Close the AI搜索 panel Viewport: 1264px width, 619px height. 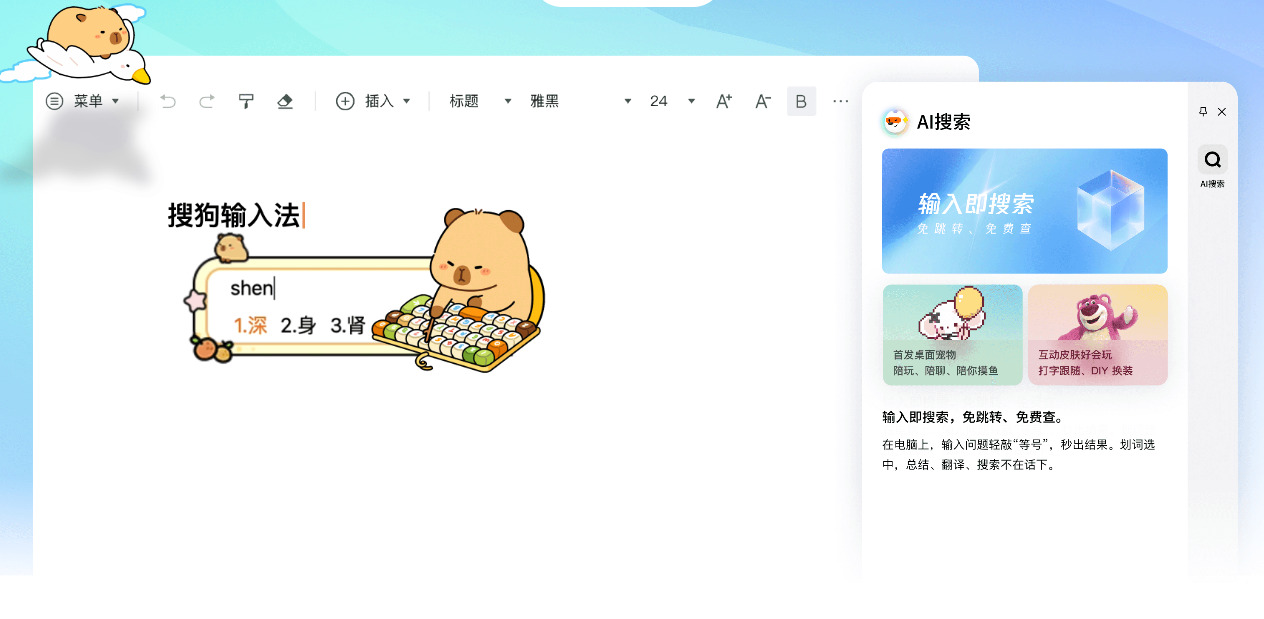click(1222, 111)
